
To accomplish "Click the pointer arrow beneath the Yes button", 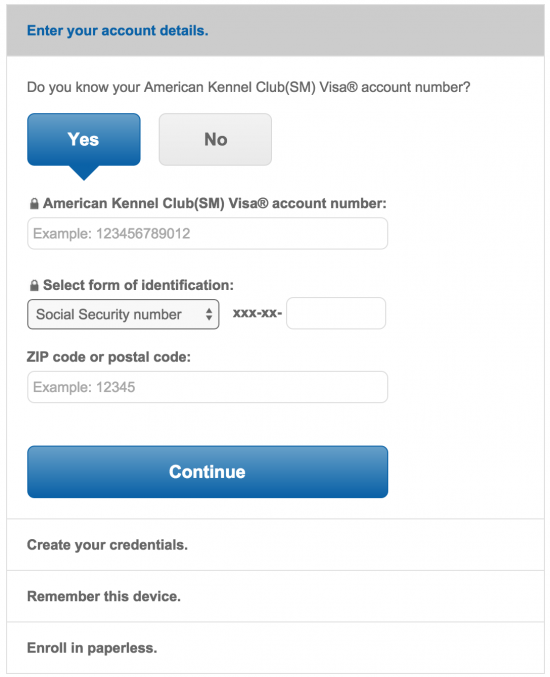I will [84, 173].
